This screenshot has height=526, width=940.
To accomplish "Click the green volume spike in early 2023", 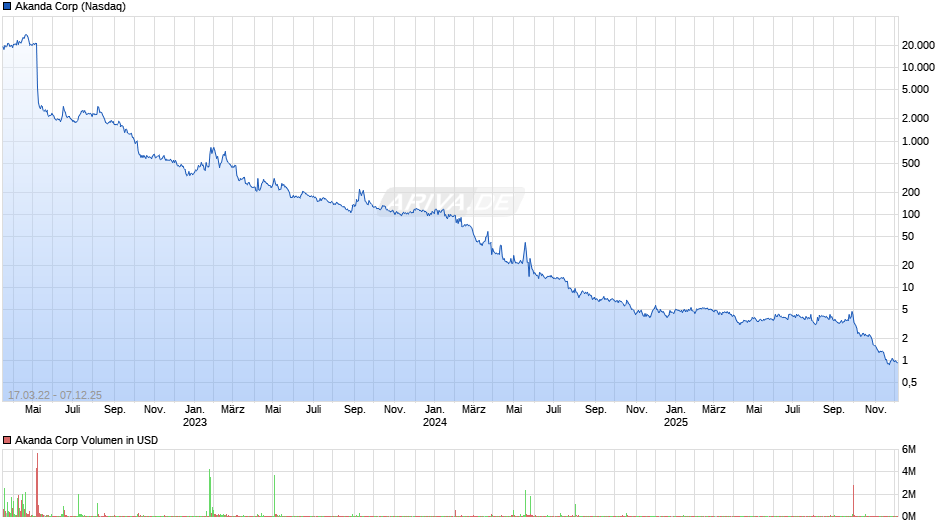I will tap(210, 492).
